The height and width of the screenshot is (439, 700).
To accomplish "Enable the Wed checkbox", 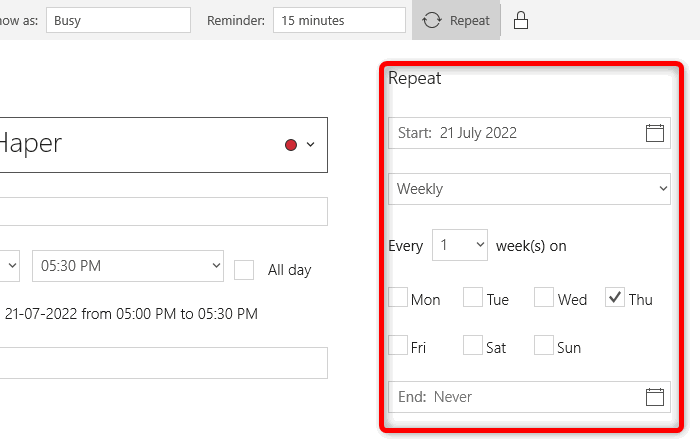I will tap(544, 297).
